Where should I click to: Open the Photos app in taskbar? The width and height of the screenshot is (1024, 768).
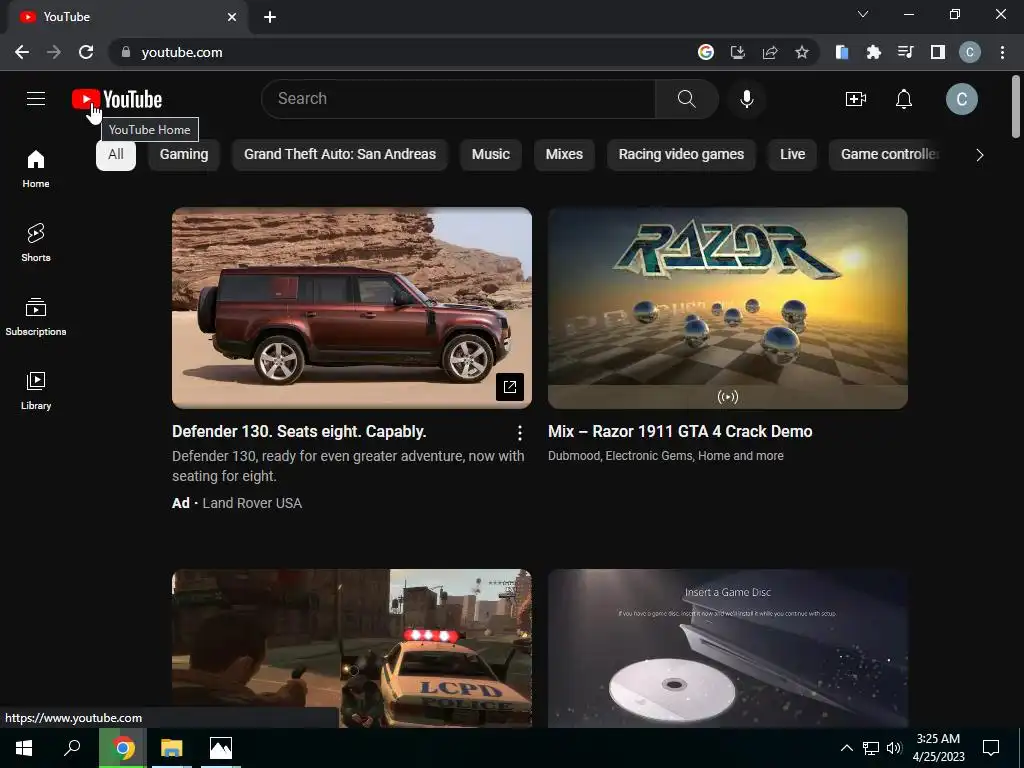point(221,748)
